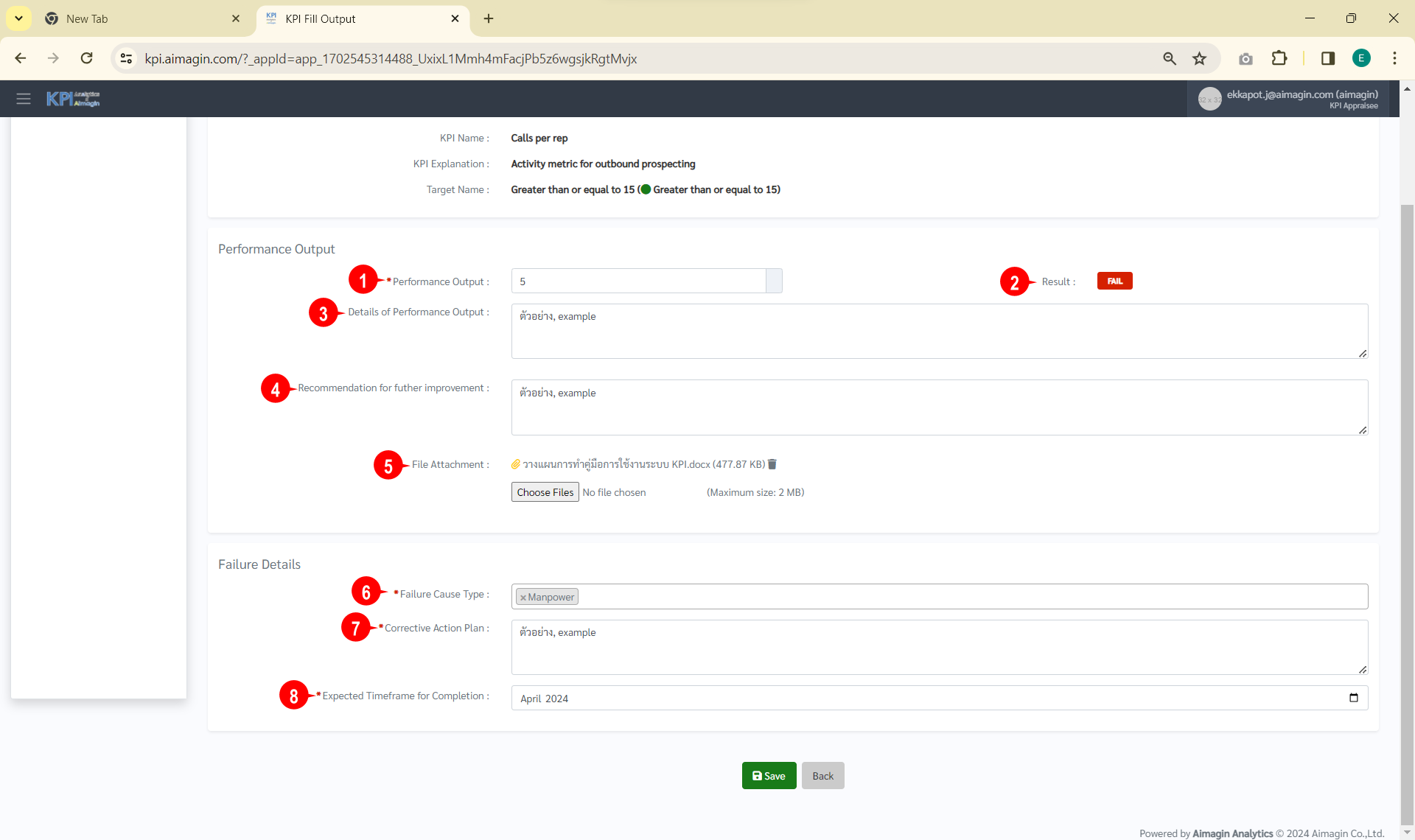
Task: Open a new browser tab
Action: (x=489, y=18)
